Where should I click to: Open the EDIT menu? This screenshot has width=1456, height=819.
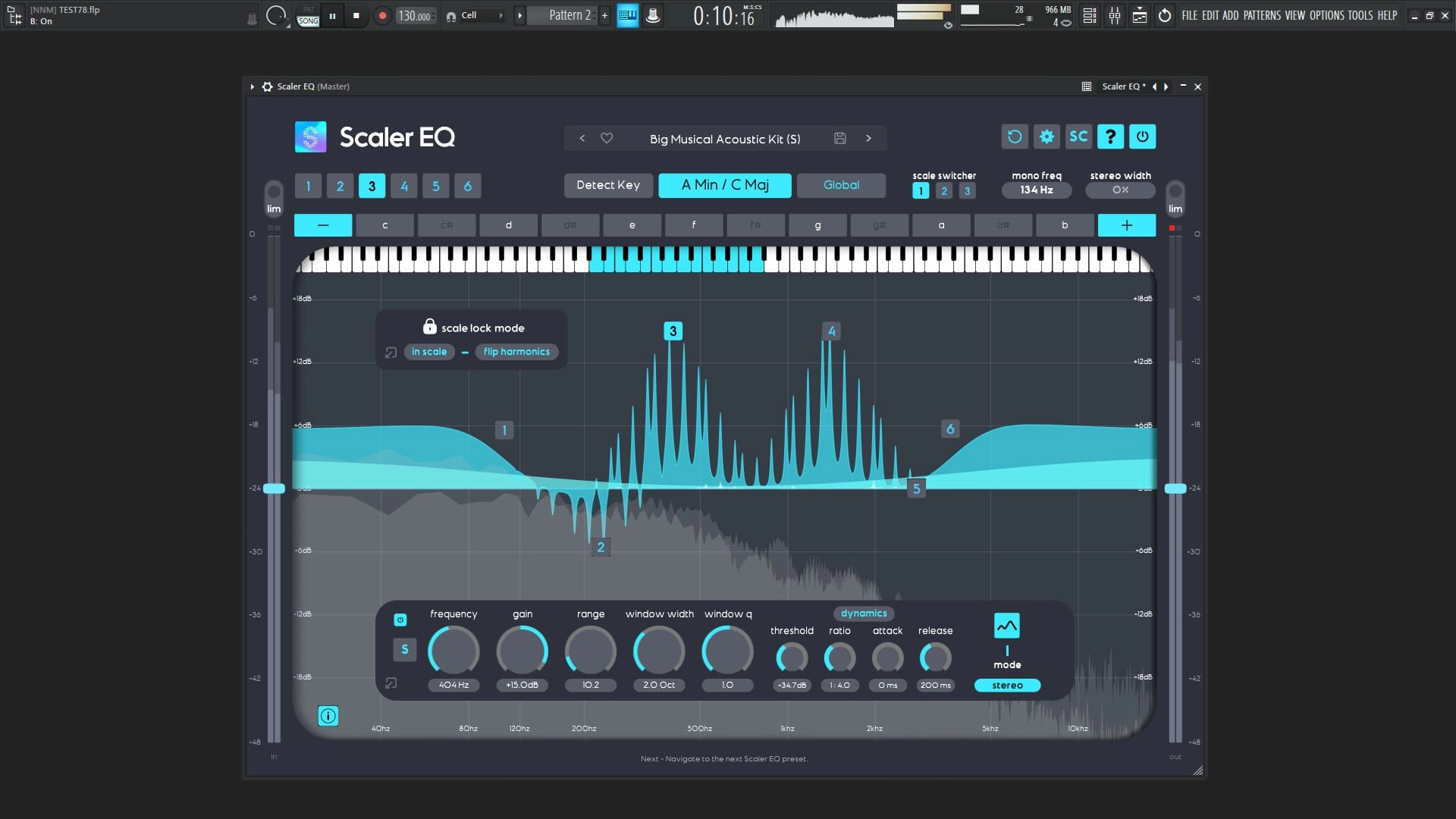[x=1210, y=15]
